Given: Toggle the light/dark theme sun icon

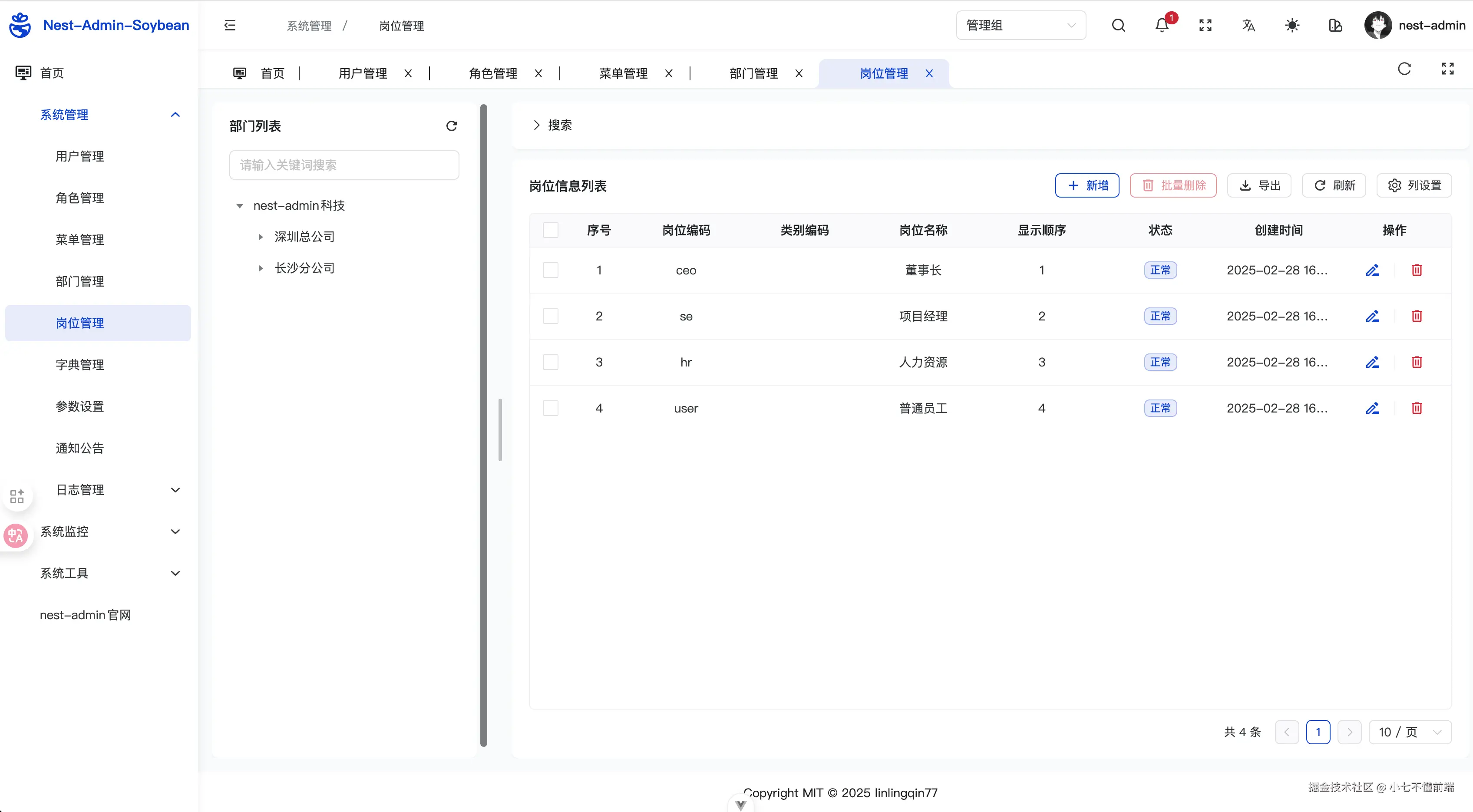Looking at the screenshot, I should [1292, 25].
